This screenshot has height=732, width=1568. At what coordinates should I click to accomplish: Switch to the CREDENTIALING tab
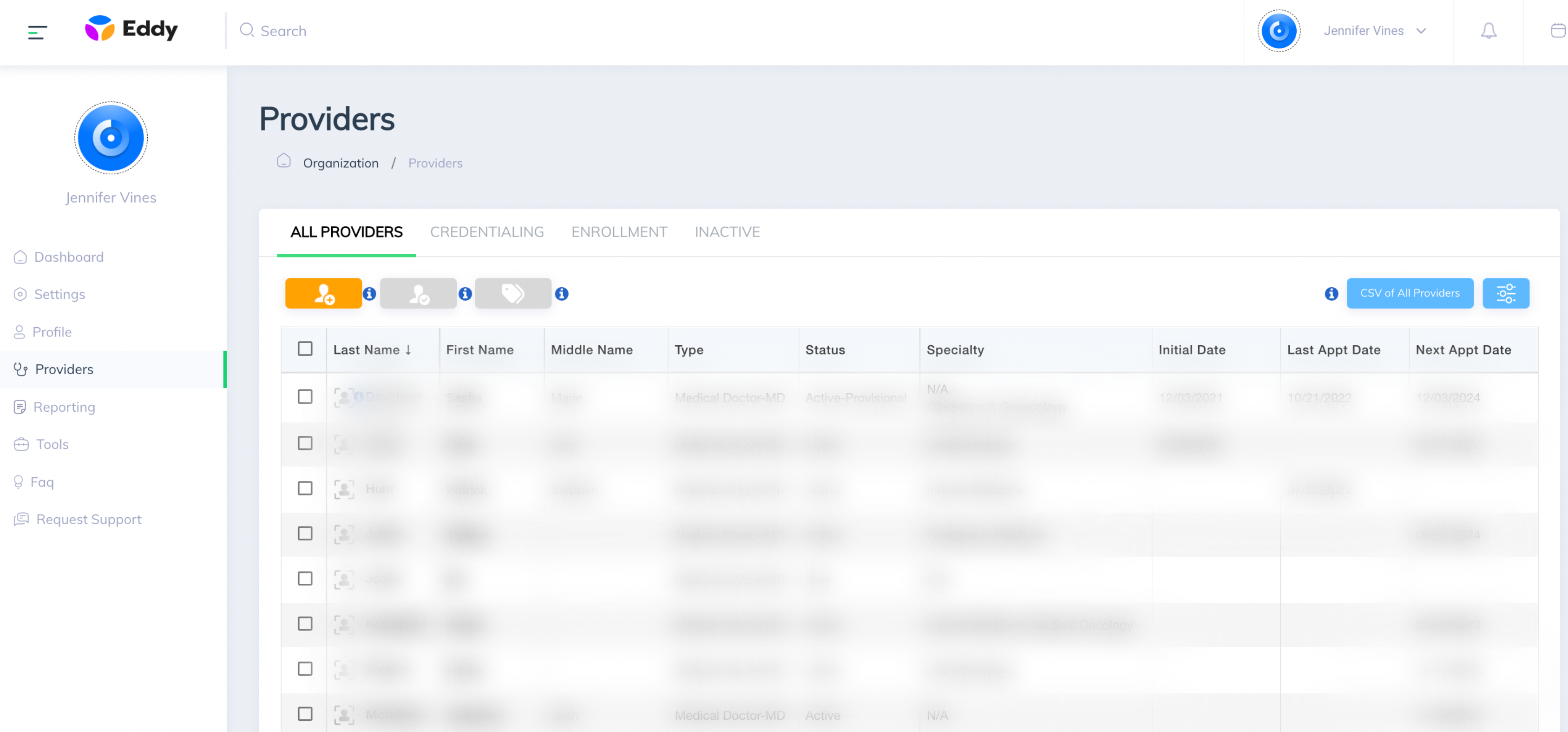487,232
